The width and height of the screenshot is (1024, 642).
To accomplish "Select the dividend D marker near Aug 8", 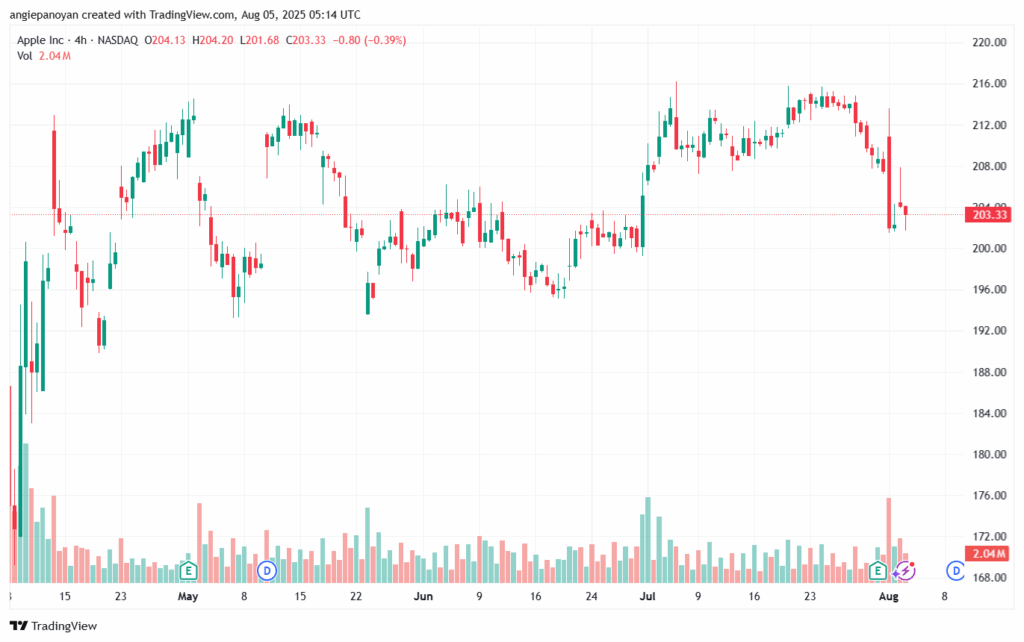I will tap(955, 571).
